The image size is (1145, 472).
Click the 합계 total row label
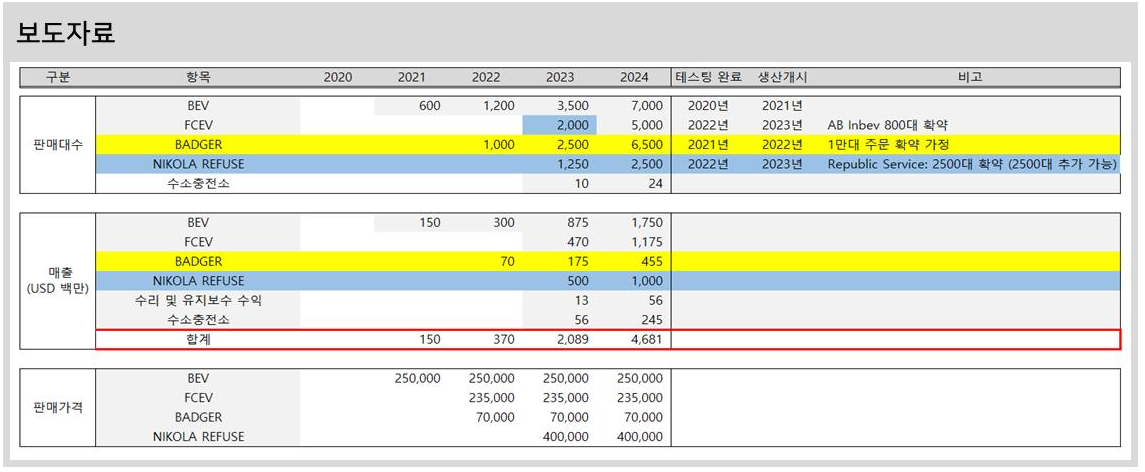click(198, 340)
